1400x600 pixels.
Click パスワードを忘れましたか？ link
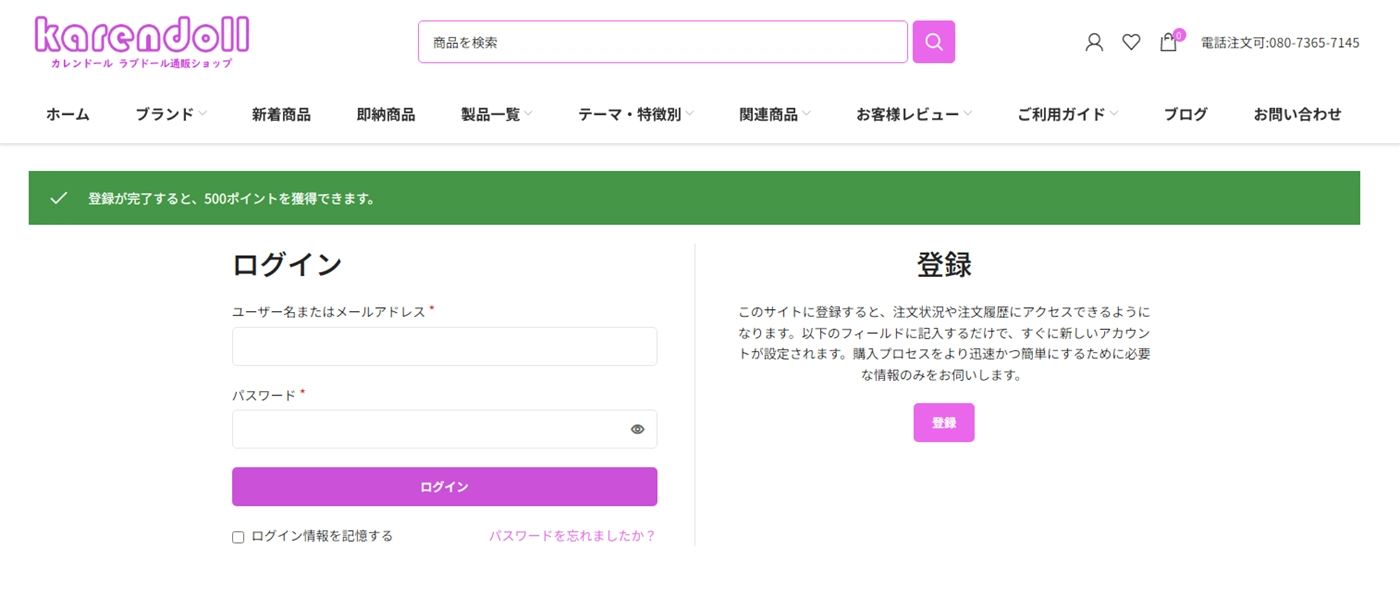(572, 536)
